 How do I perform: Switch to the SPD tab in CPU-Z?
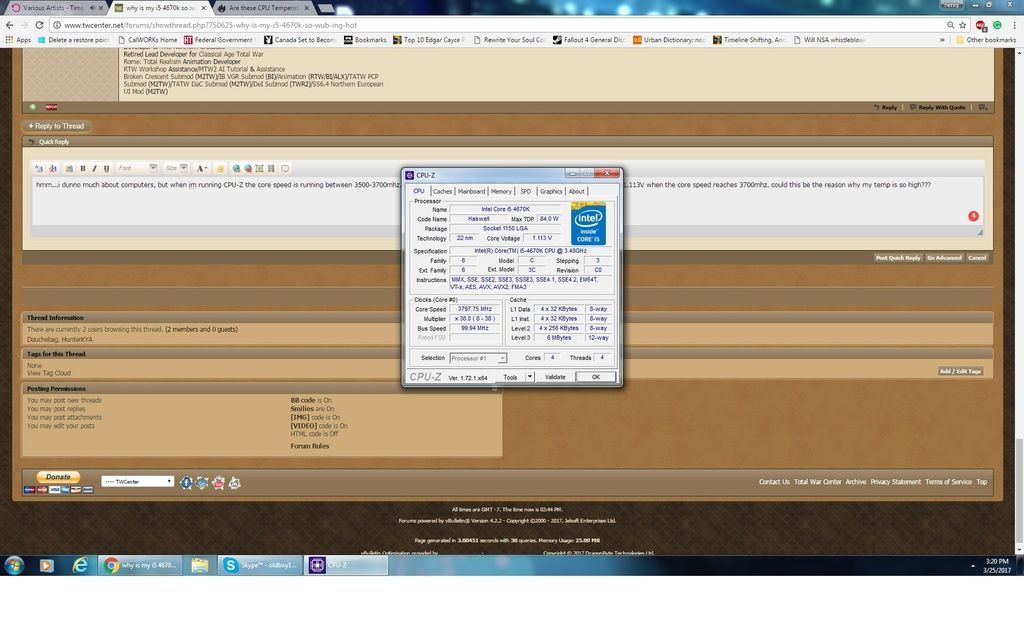pyautogui.click(x=526, y=191)
